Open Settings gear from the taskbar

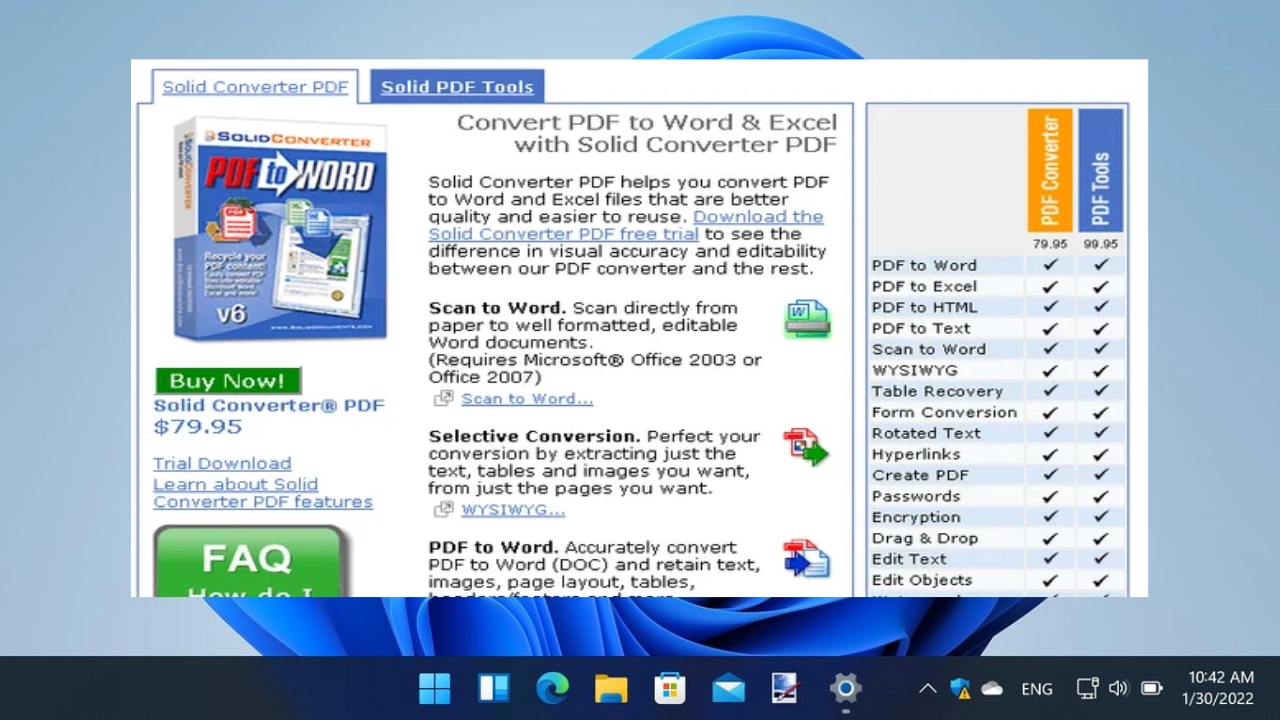pos(845,688)
